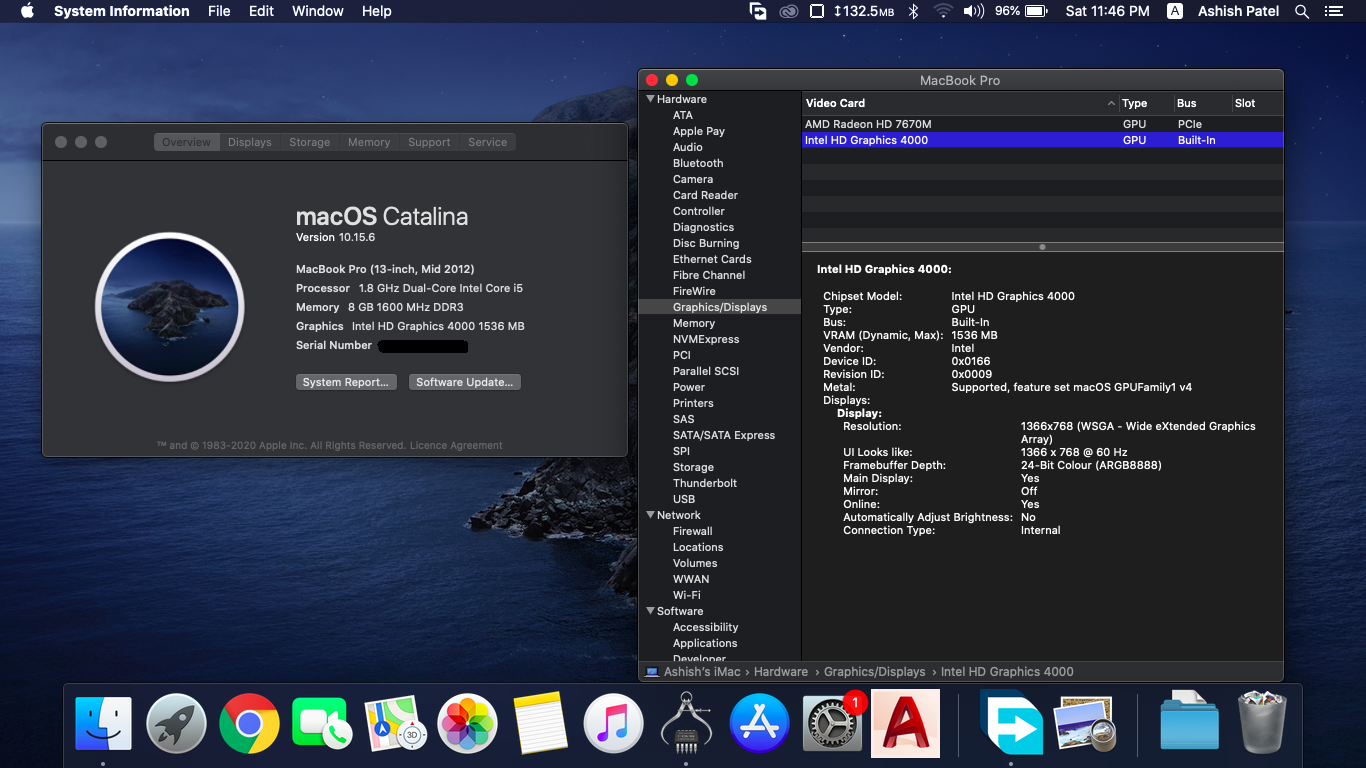Open App Store from the Dock

(759, 723)
